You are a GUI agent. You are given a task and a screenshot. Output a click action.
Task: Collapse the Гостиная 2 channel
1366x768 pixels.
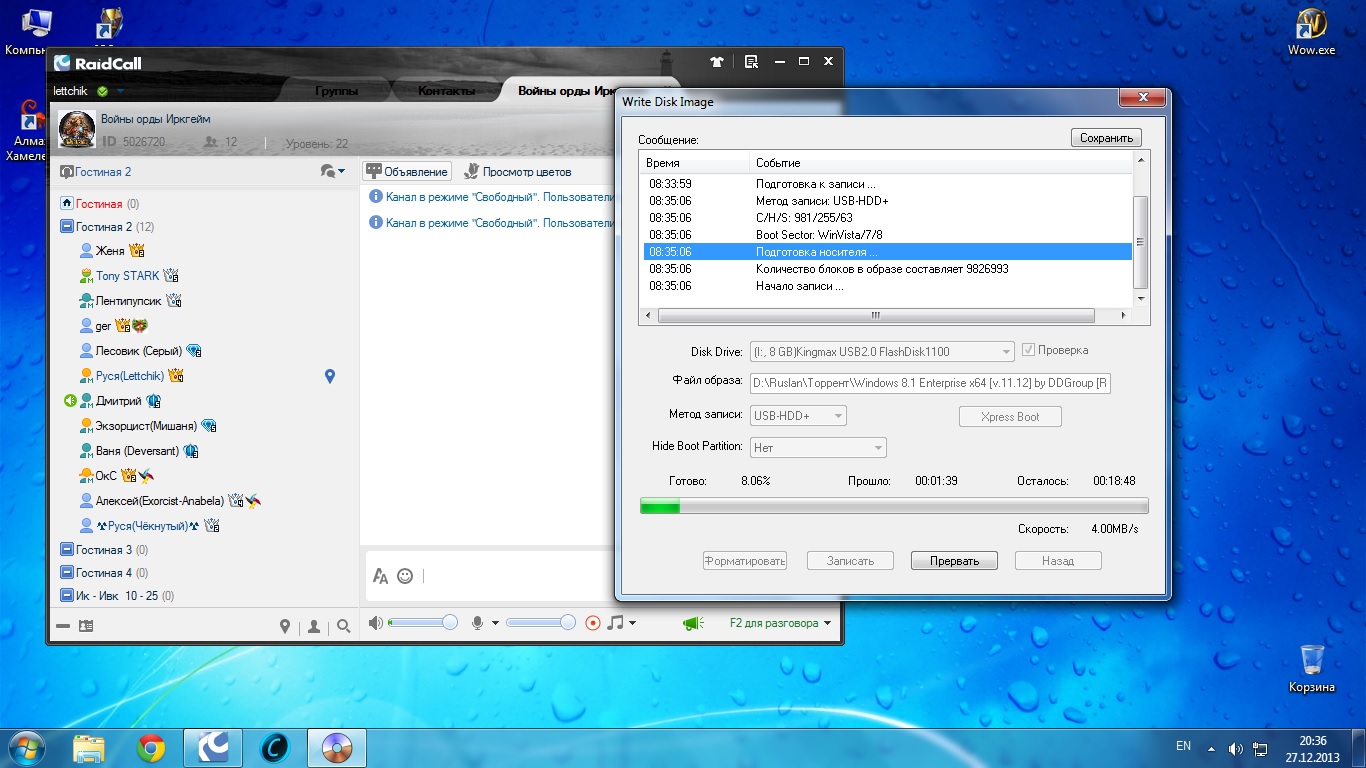(x=67, y=227)
